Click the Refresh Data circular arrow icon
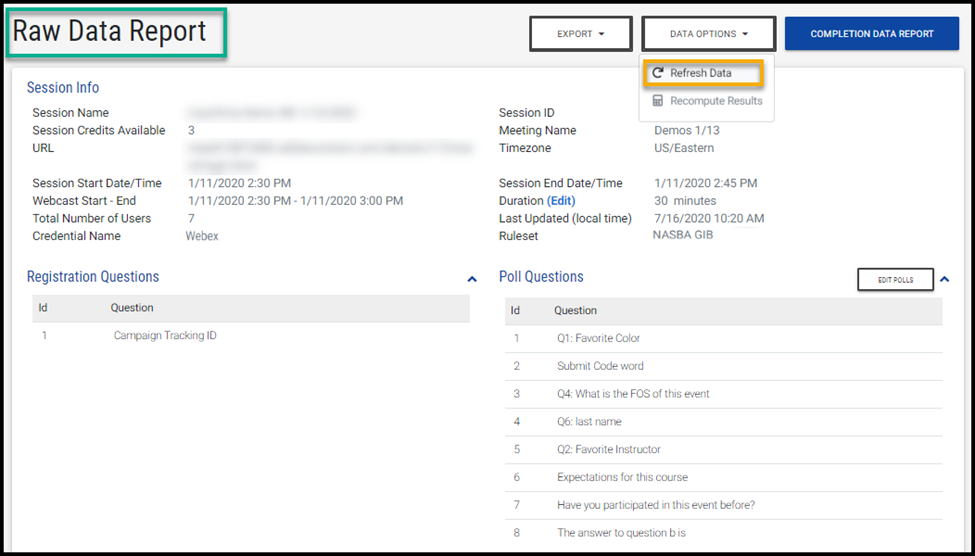975x556 pixels. [x=658, y=73]
